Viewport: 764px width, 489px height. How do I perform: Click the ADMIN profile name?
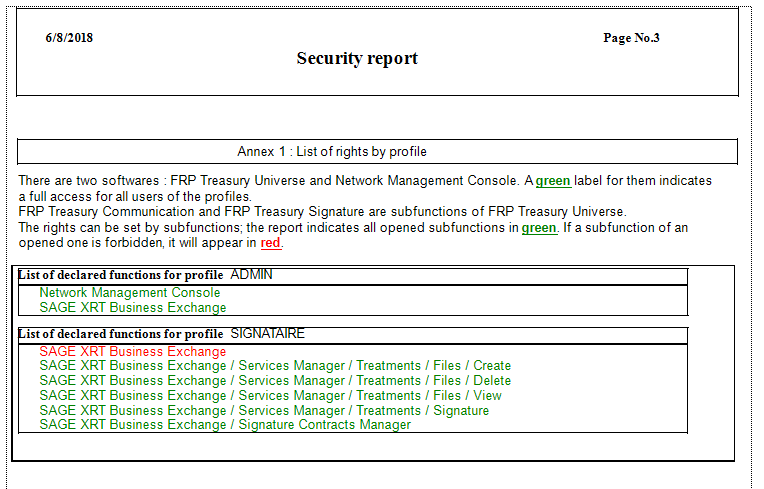point(251,274)
